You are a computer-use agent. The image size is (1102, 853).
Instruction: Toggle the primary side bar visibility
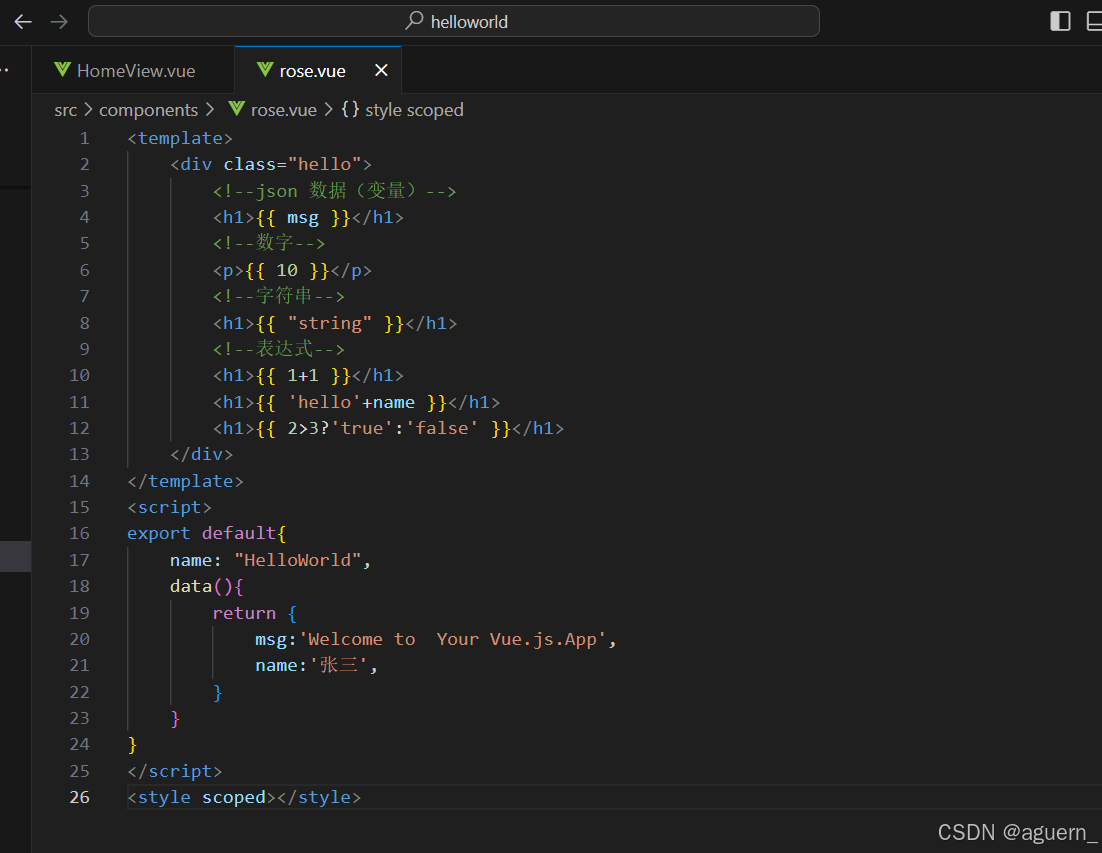click(x=1059, y=20)
